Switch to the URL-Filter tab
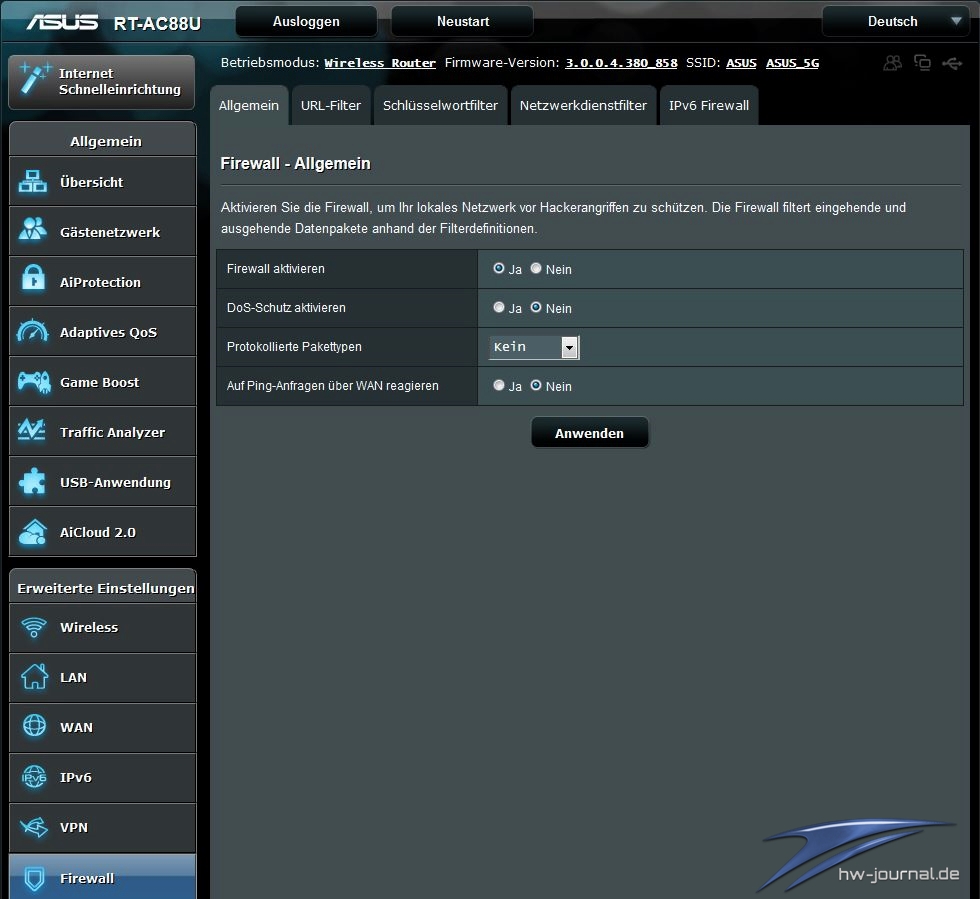980x899 pixels. 331,105
